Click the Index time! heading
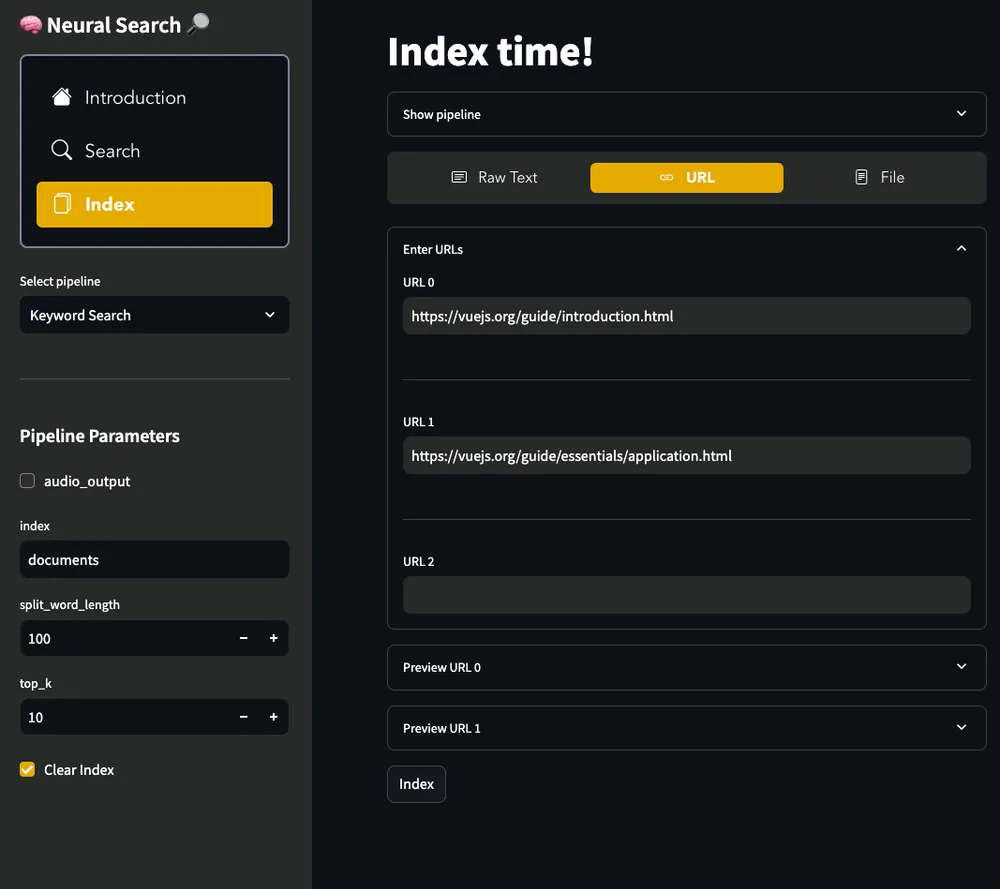The width and height of the screenshot is (1000, 889). click(490, 52)
